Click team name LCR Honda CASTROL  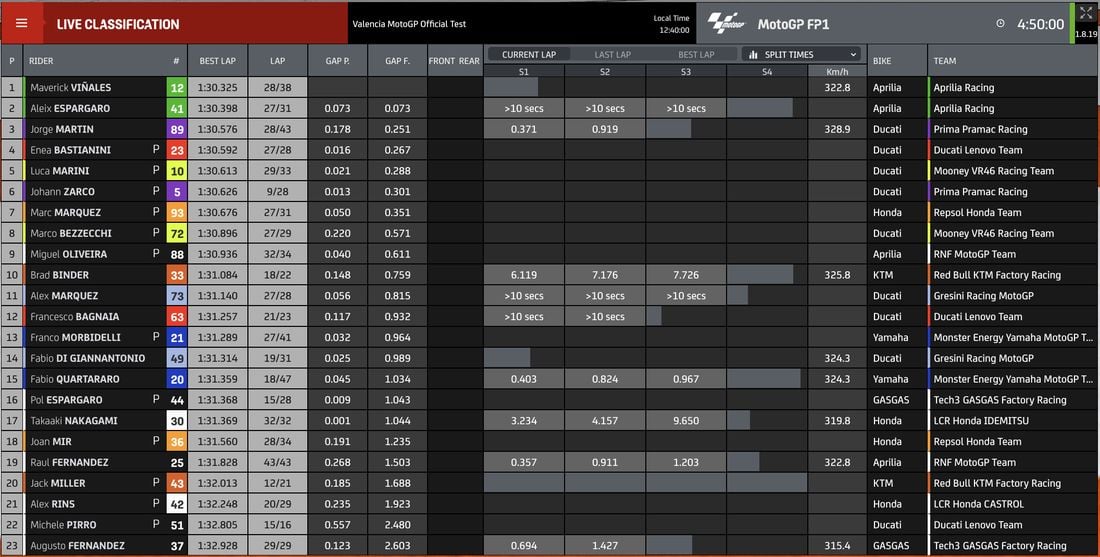click(x=978, y=504)
